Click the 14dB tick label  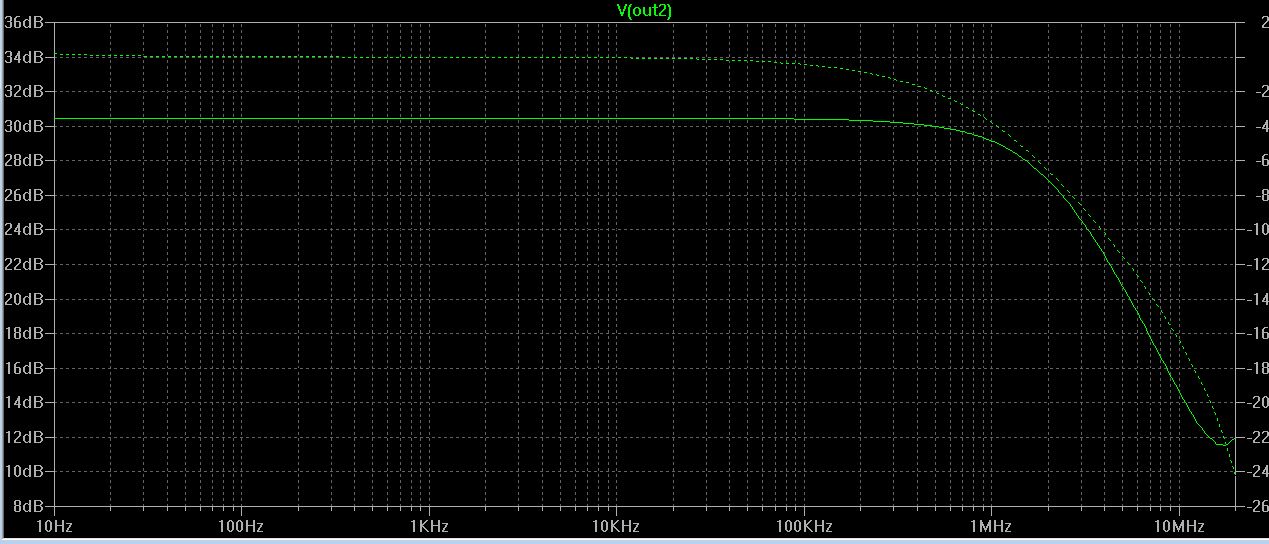point(24,402)
